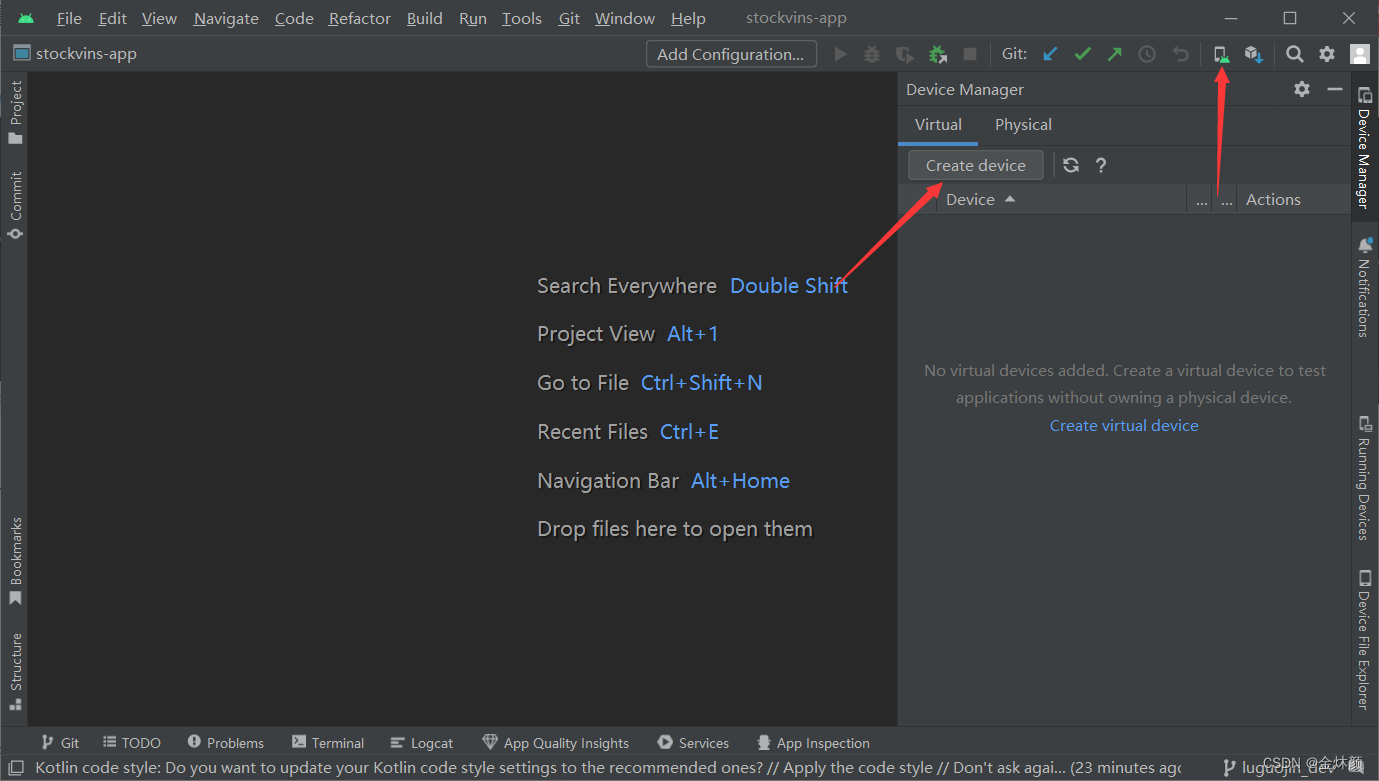Open the Code menu

(x=294, y=18)
